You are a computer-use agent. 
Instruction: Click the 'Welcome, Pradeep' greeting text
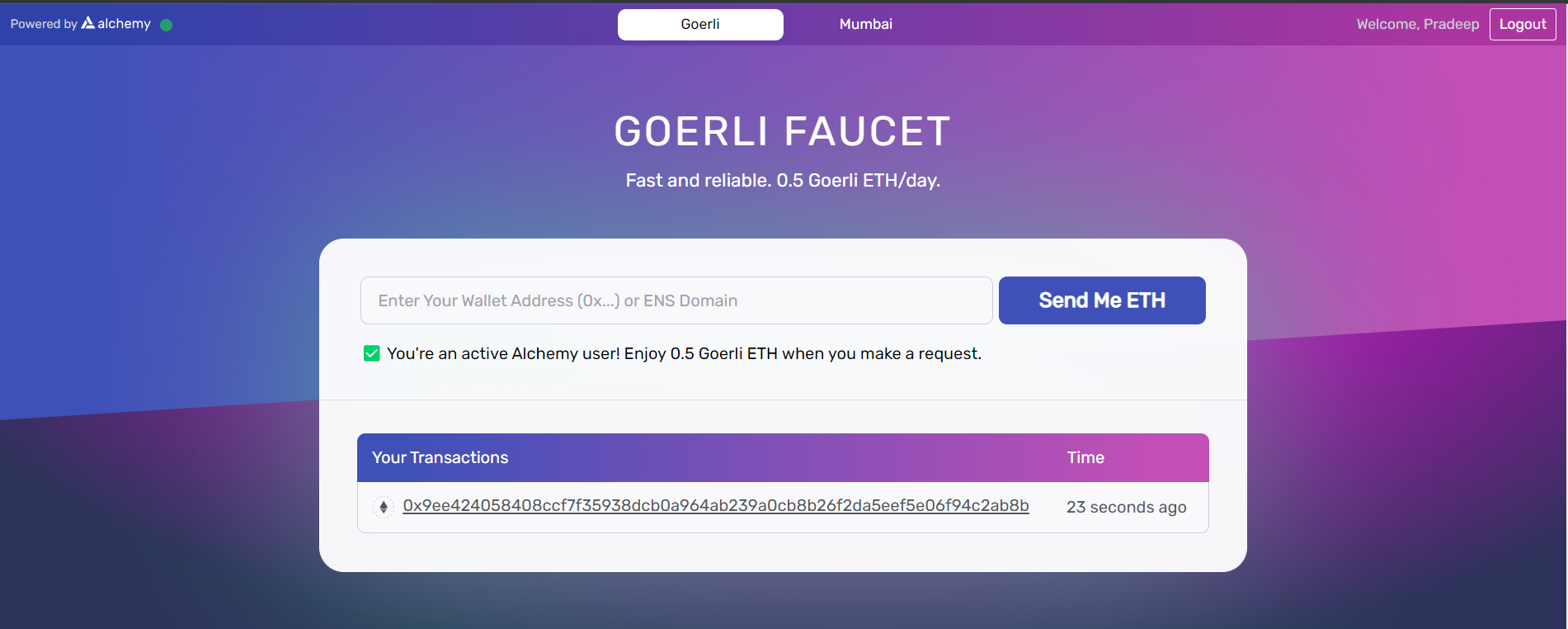coord(1418,25)
